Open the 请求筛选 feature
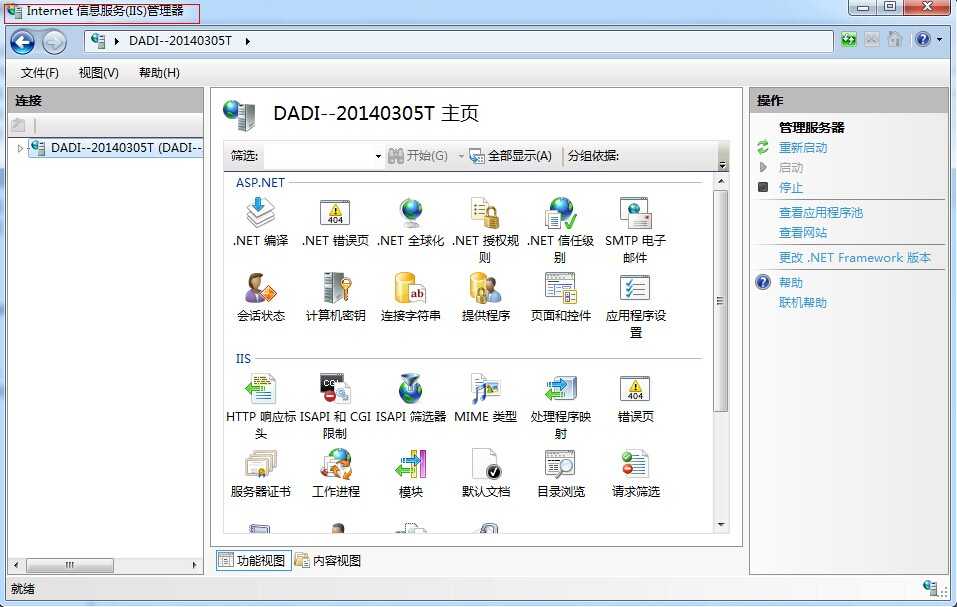The image size is (957, 607). coord(635,473)
